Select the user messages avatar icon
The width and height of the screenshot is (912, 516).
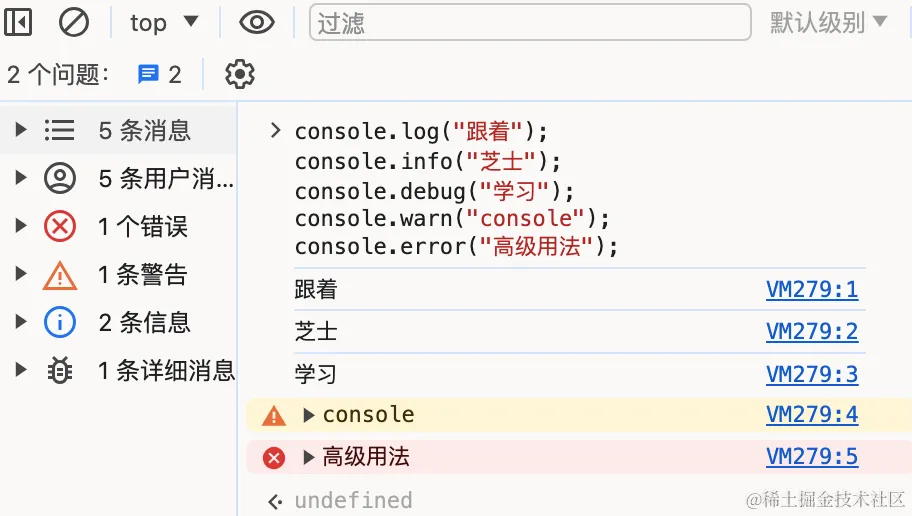point(60,178)
